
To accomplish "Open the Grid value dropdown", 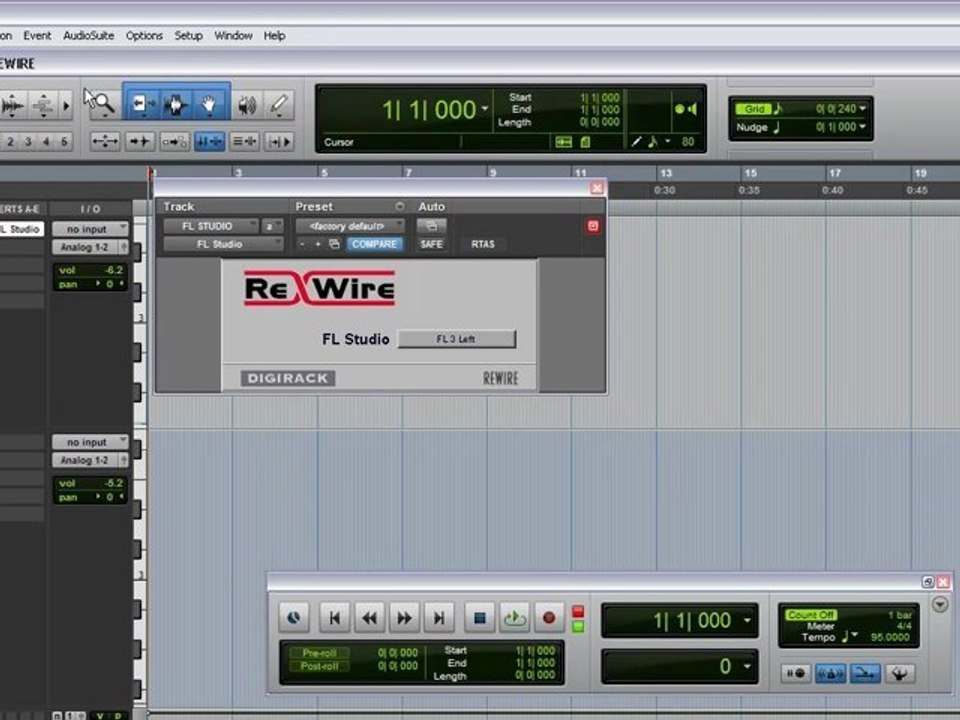I will (x=862, y=108).
